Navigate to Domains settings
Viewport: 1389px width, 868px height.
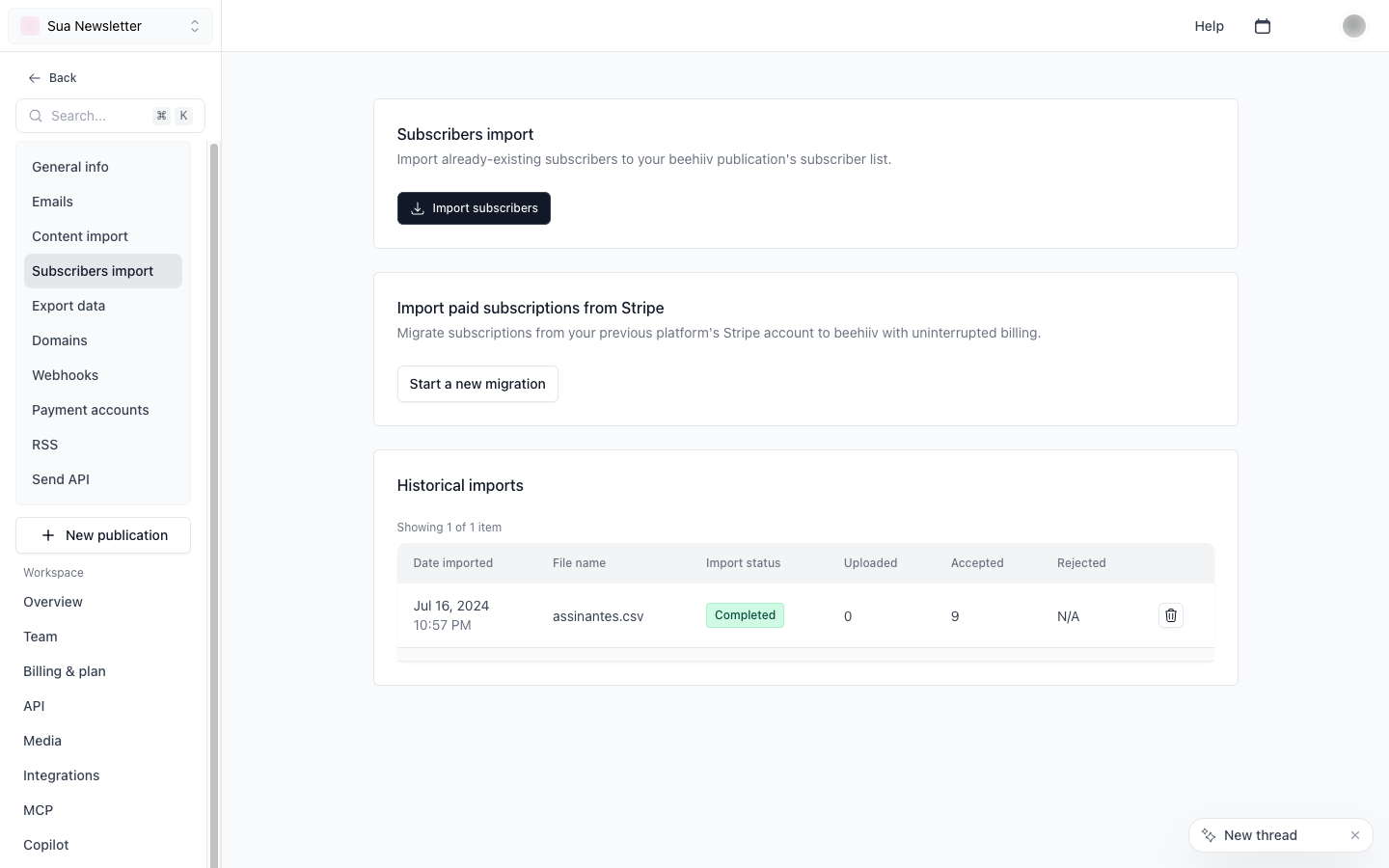click(x=103, y=340)
